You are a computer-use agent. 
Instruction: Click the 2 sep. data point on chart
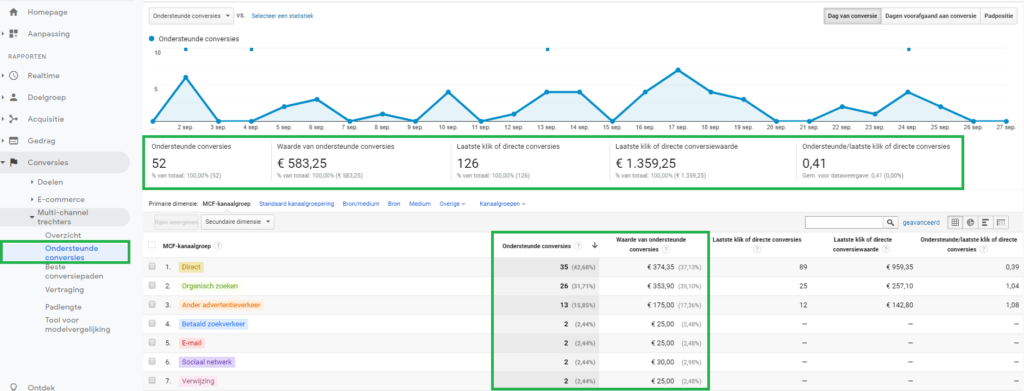[185, 77]
